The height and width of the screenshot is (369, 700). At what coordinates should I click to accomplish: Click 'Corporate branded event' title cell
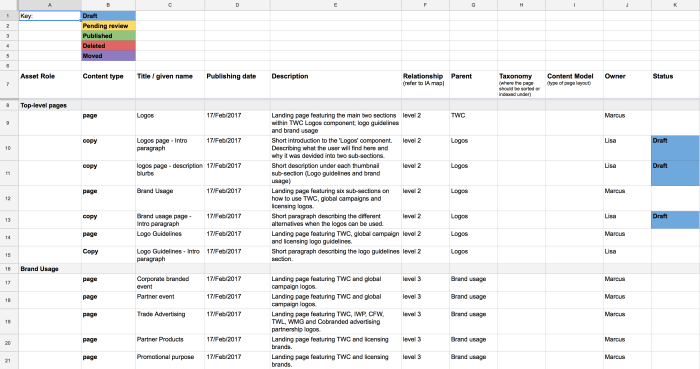[x=170, y=283]
